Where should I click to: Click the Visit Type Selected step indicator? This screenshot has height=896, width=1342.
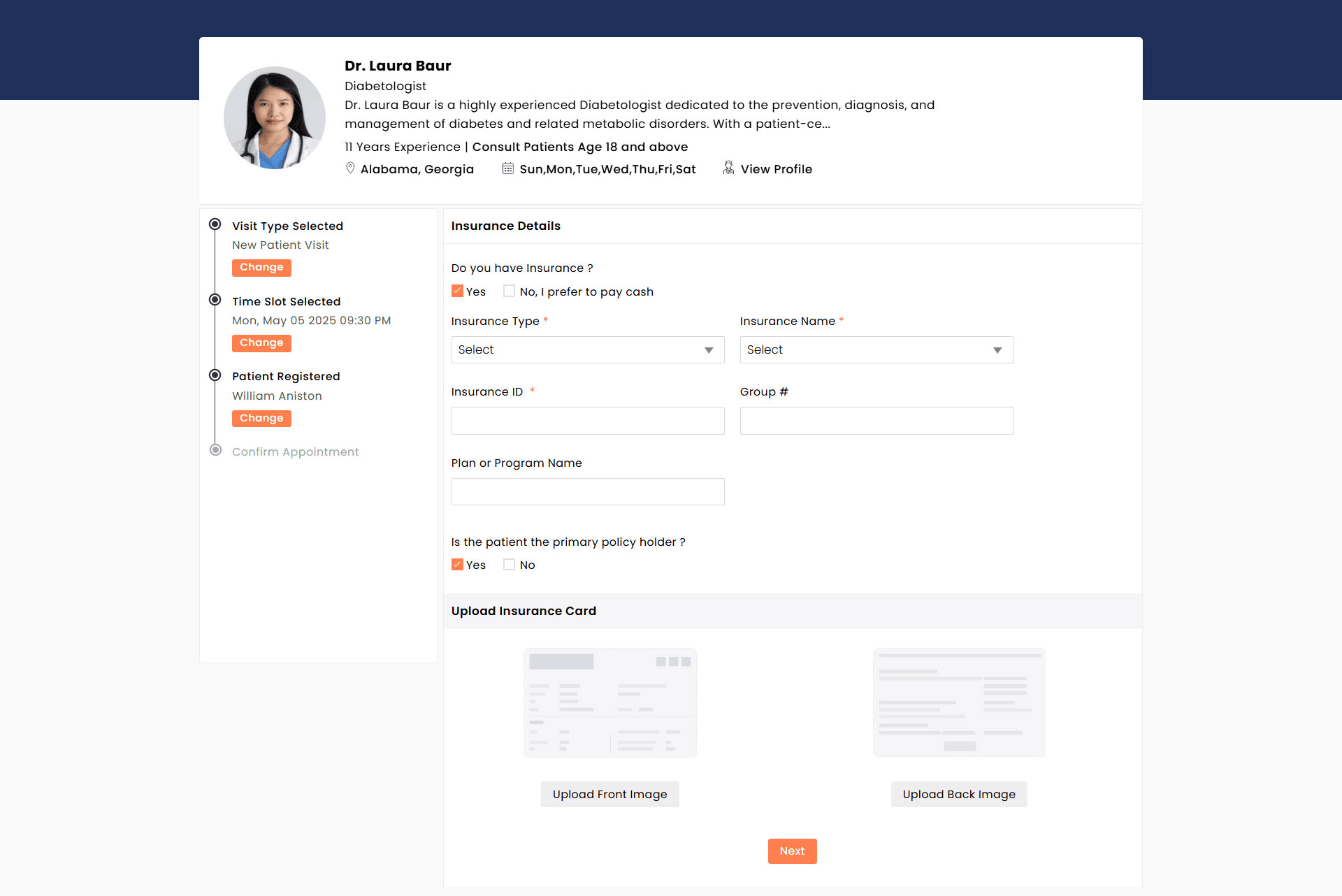coord(215,224)
